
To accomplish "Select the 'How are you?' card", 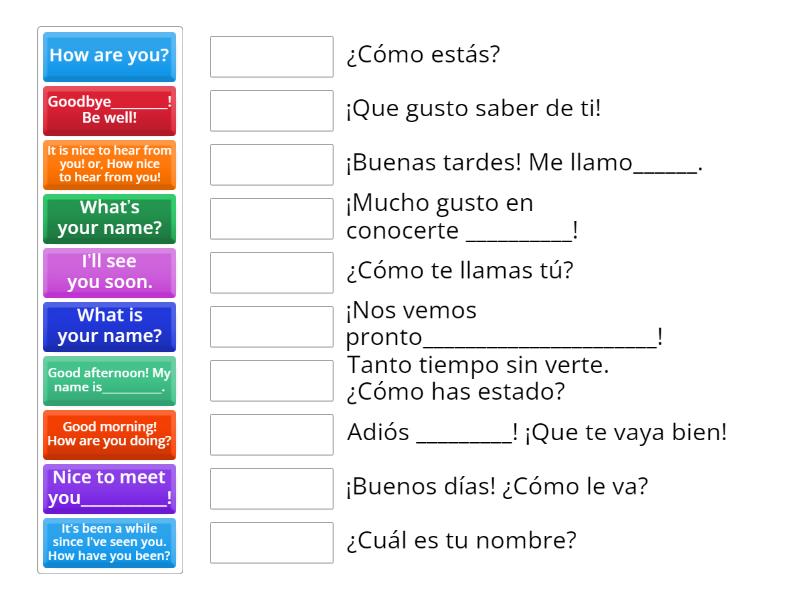I will click(x=110, y=57).
